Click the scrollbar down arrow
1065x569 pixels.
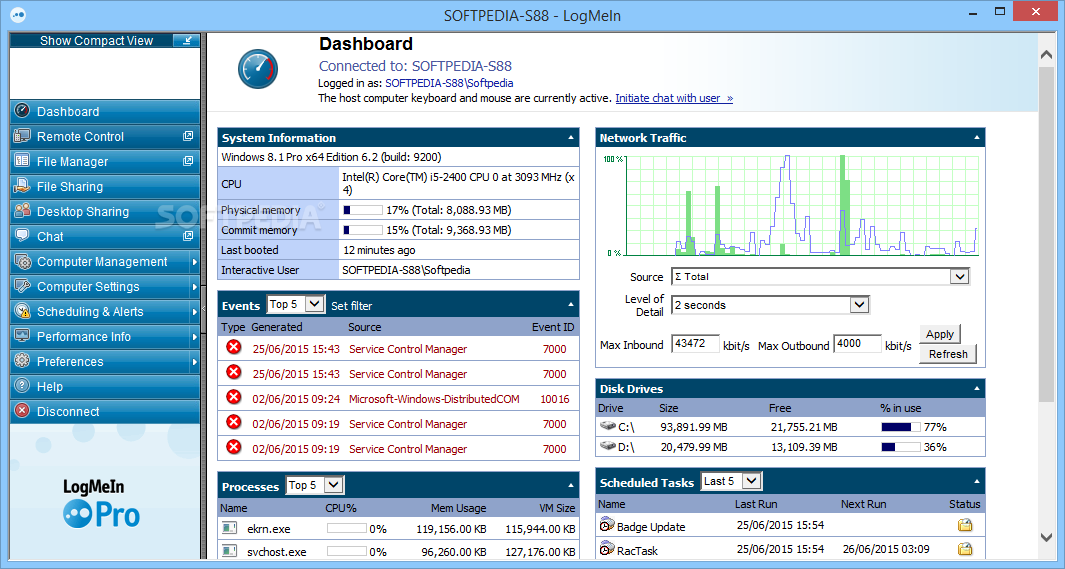point(1046,537)
